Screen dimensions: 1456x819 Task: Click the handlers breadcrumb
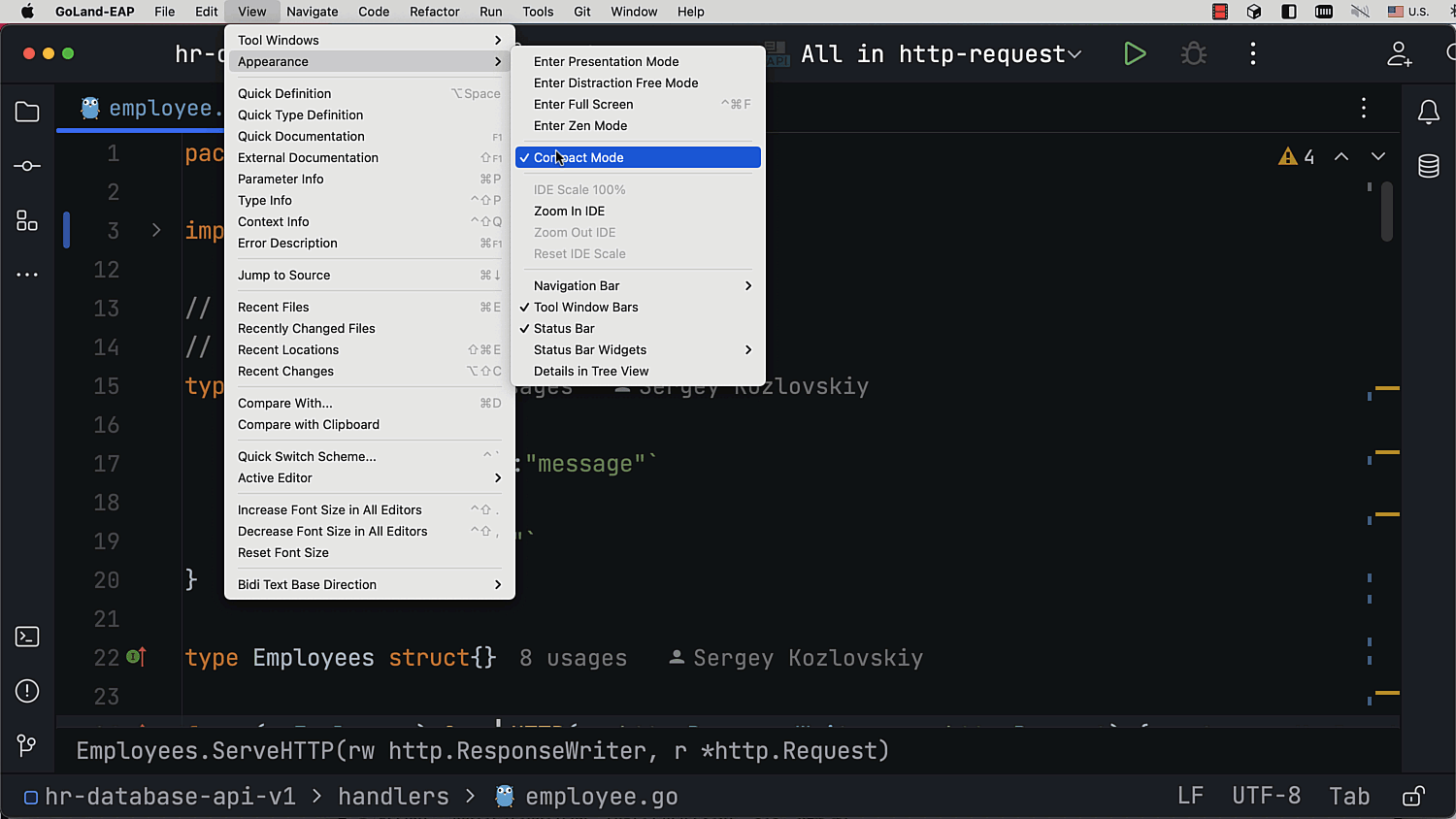393,797
